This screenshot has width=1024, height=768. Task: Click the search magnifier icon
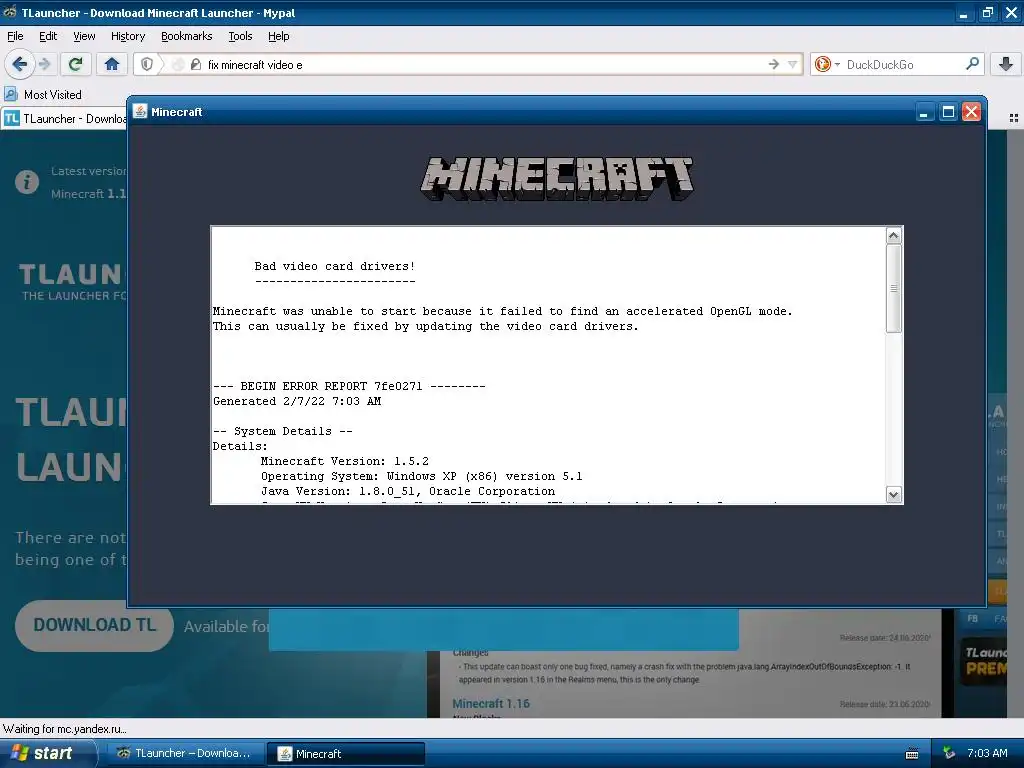click(x=972, y=64)
